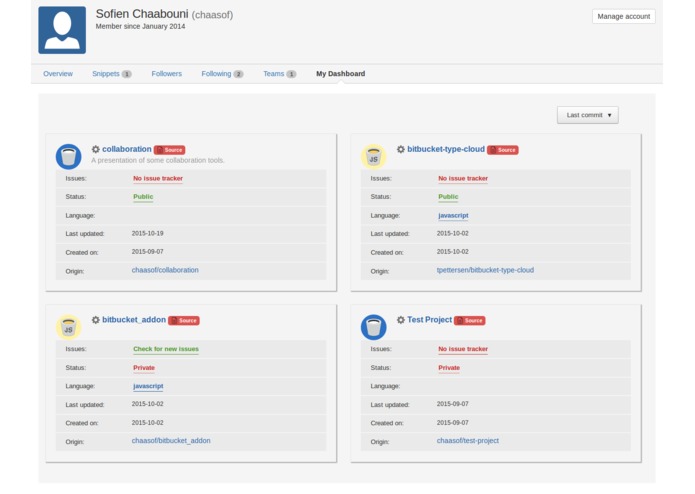695x494 pixels.
Task: Open the bitbucket_addon JS bucket avatar
Action: pyautogui.click(x=68, y=327)
